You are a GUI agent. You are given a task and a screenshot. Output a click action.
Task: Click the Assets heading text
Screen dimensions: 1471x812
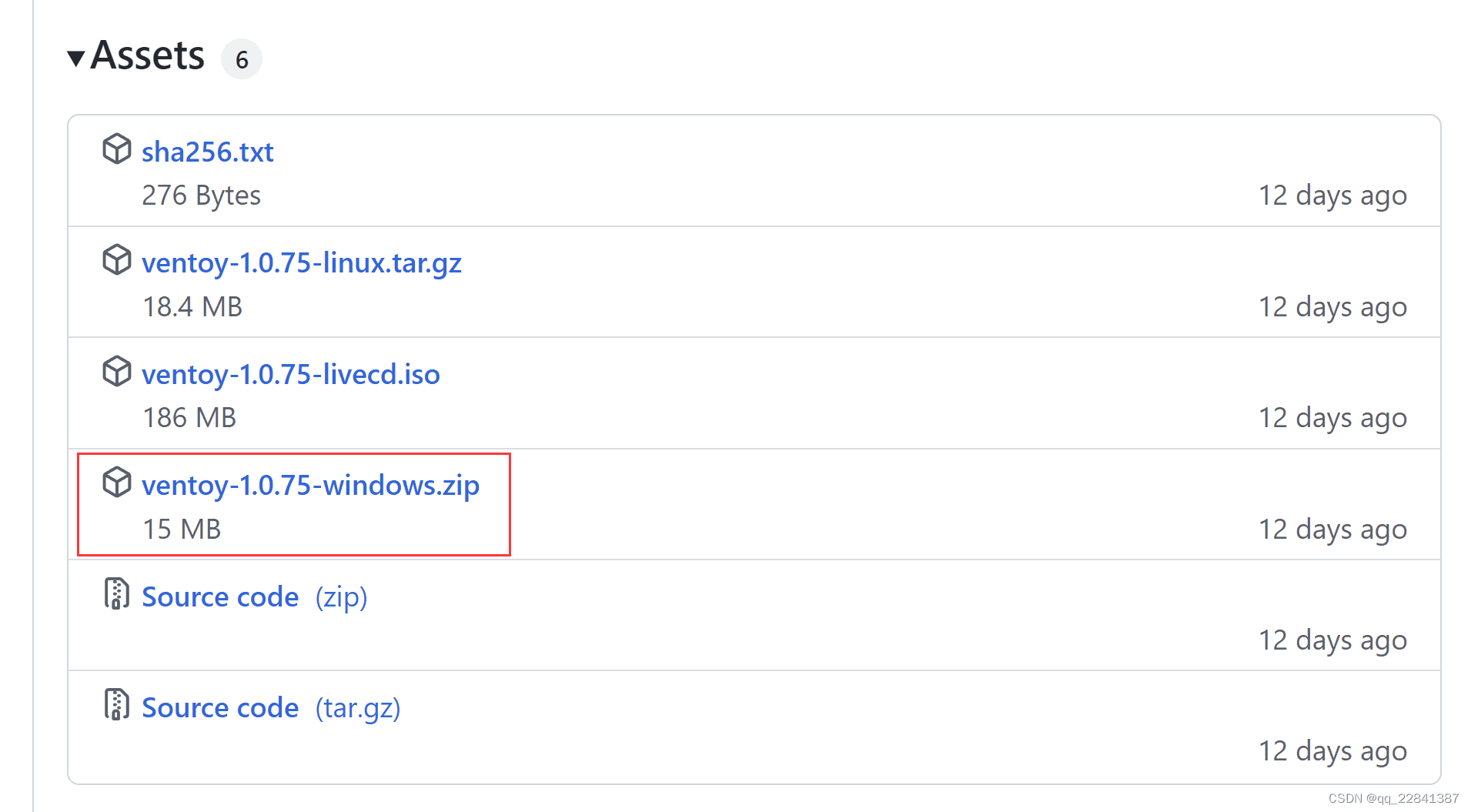click(148, 56)
